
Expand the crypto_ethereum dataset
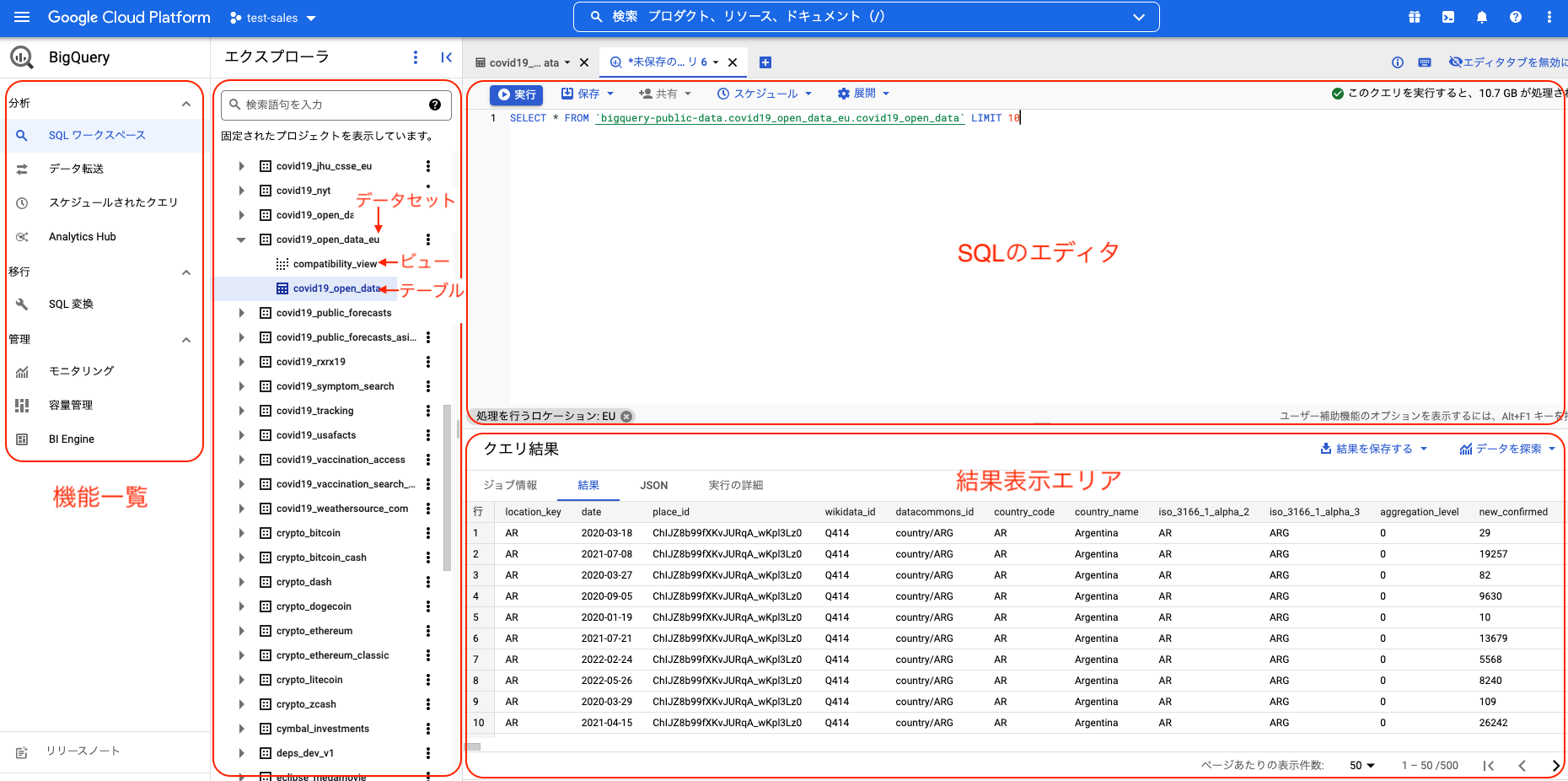[242, 631]
